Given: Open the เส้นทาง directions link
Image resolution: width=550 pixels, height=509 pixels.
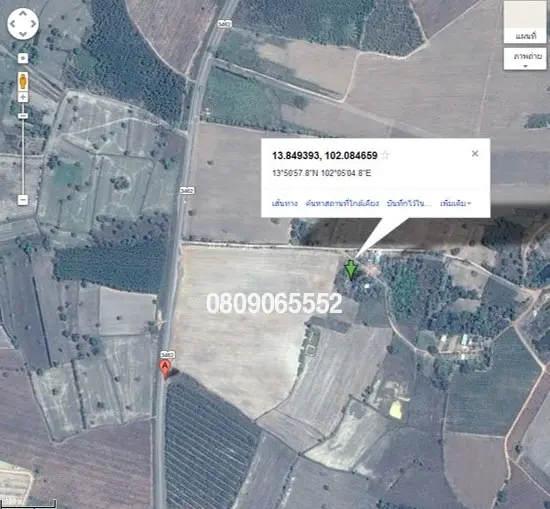Looking at the screenshot, I should click(285, 203).
